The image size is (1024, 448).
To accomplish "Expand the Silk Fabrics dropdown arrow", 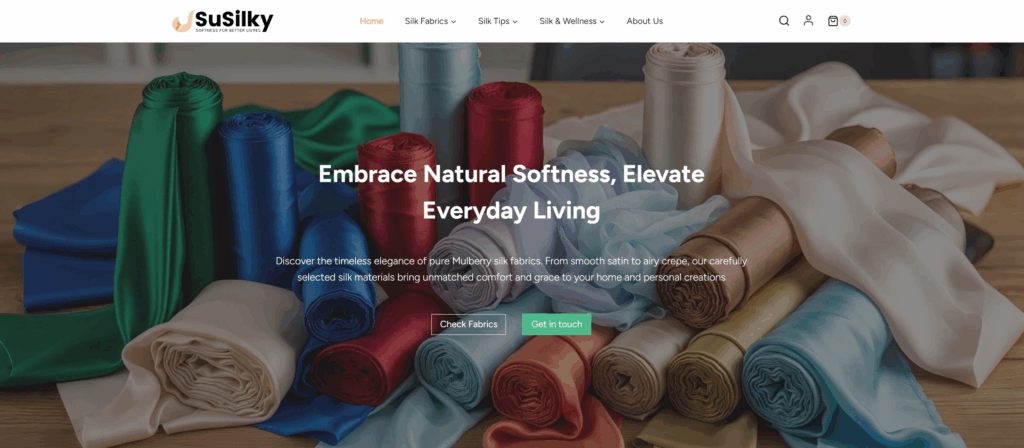I will [453, 22].
